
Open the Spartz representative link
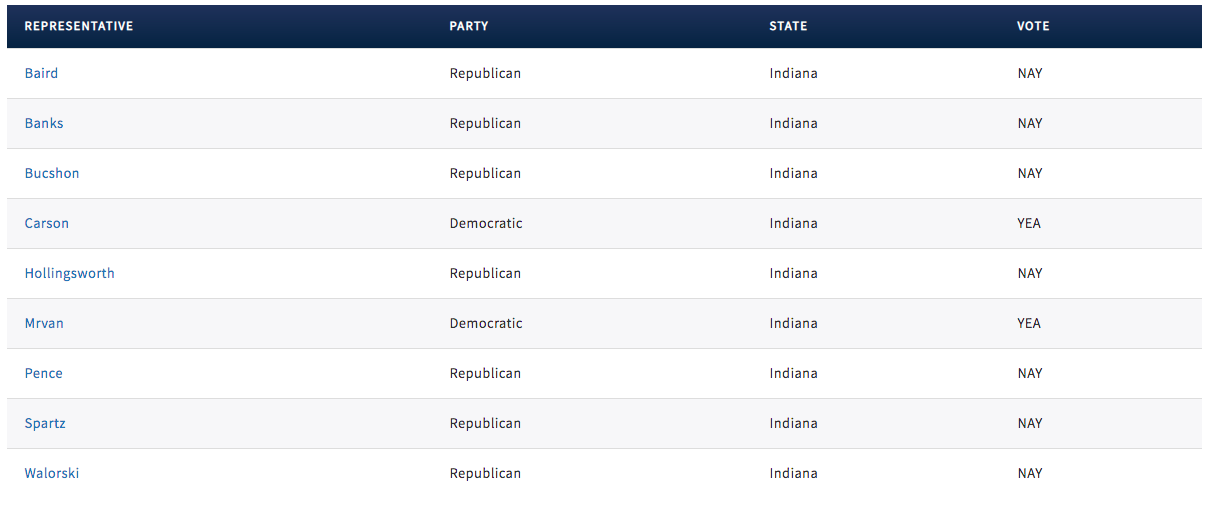tap(45, 423)
